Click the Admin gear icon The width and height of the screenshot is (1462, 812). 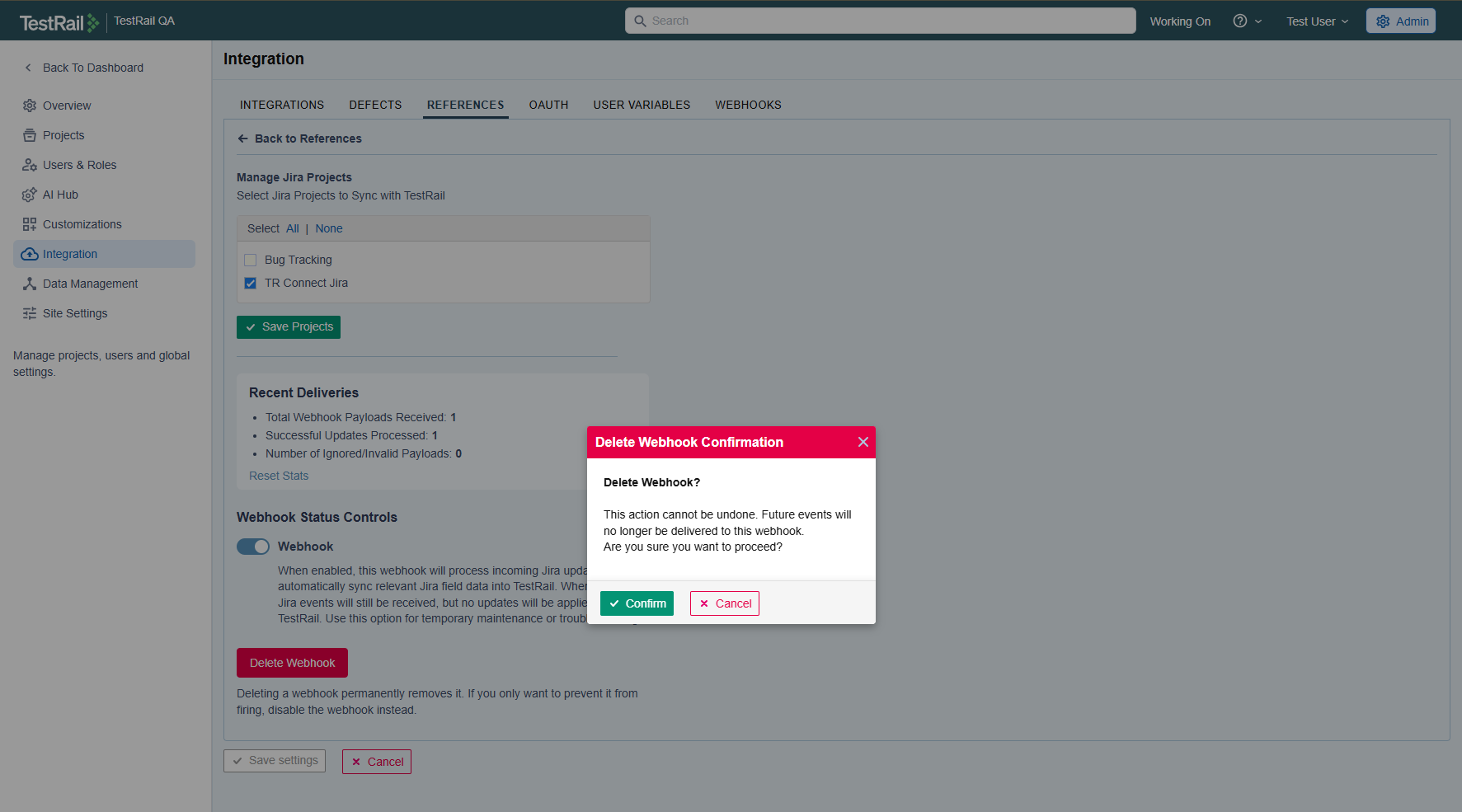(x=1383, y=21)
